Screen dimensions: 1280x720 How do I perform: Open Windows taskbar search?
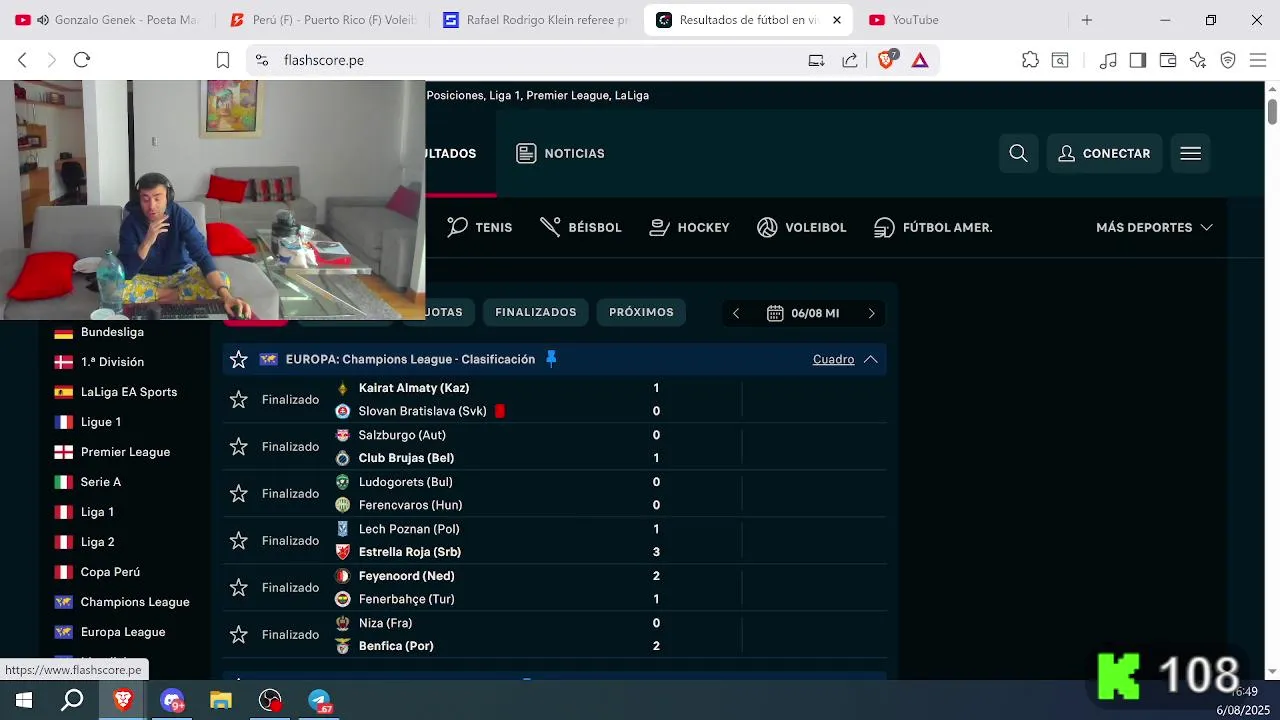[72, 700]
